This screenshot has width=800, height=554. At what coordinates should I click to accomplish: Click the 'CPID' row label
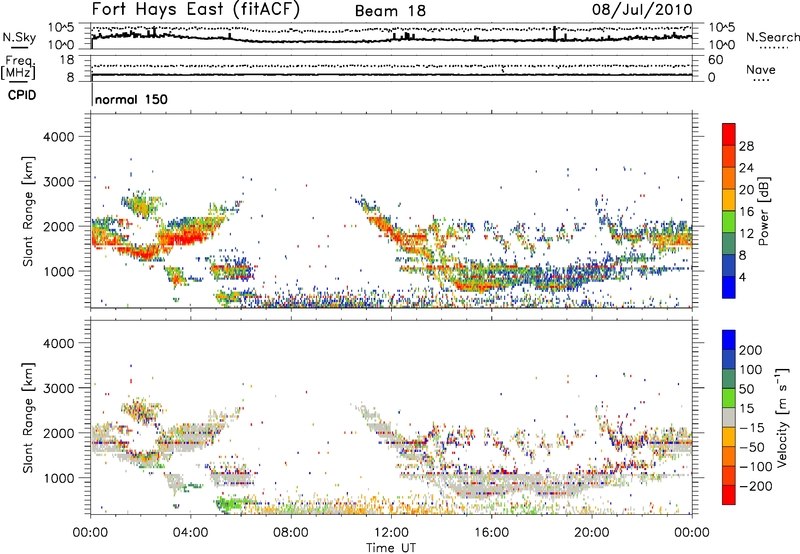tap(22, 95)
